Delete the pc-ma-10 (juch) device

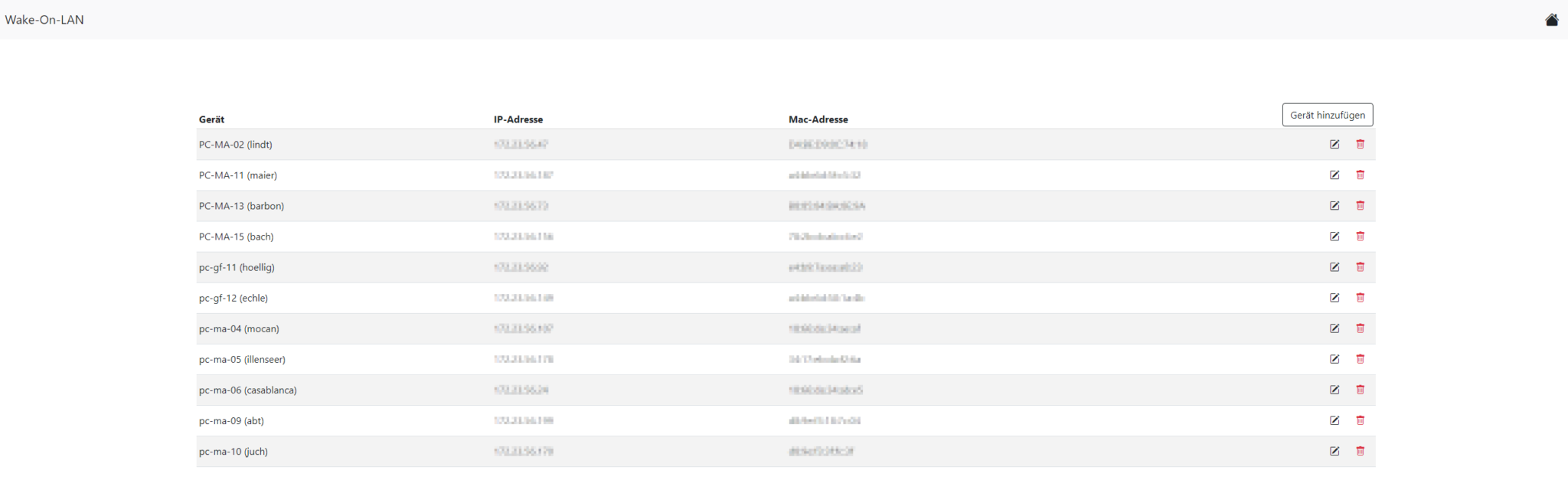point(1361,451)
